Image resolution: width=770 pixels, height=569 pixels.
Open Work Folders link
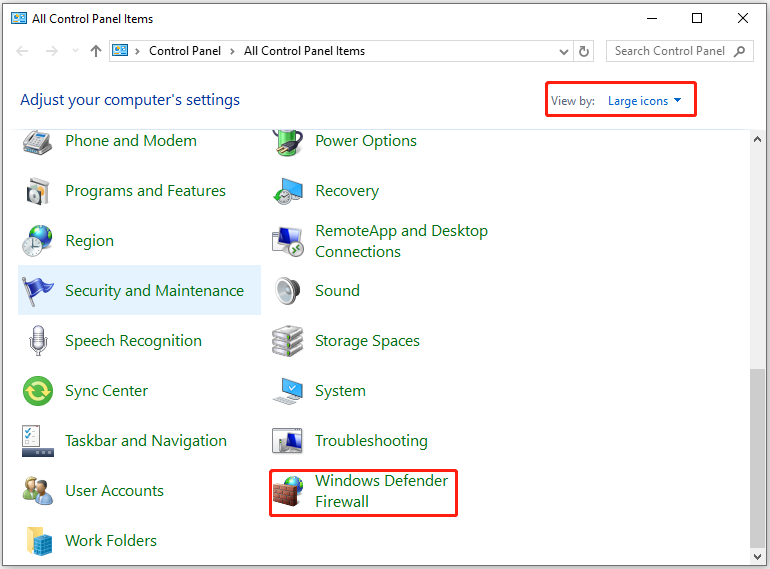[x=111, y=541]
